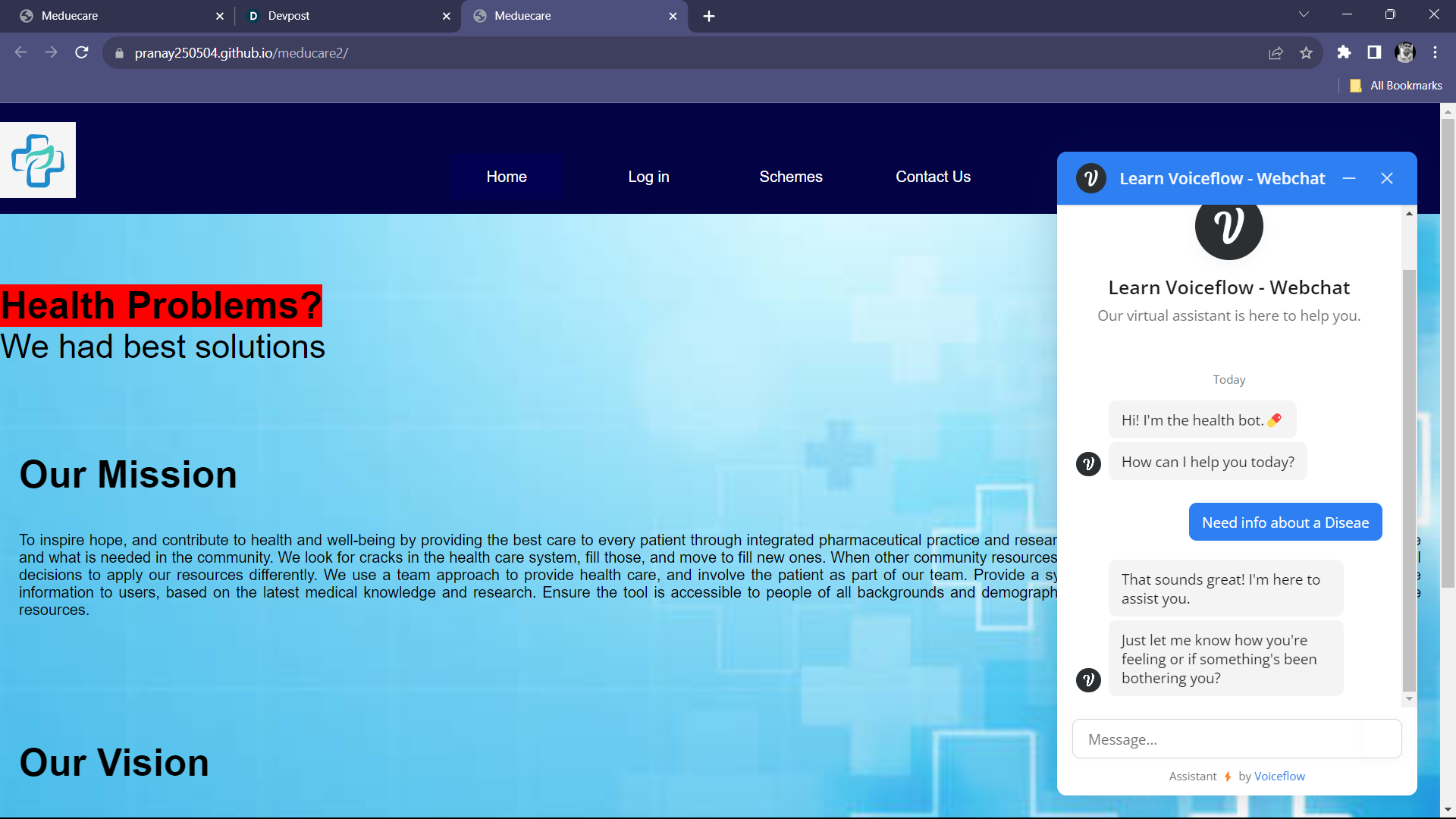This screenshot has height=819, width=1456.
Task: Open the Chrome three-dot menu
Action: tap(1435, 52)
